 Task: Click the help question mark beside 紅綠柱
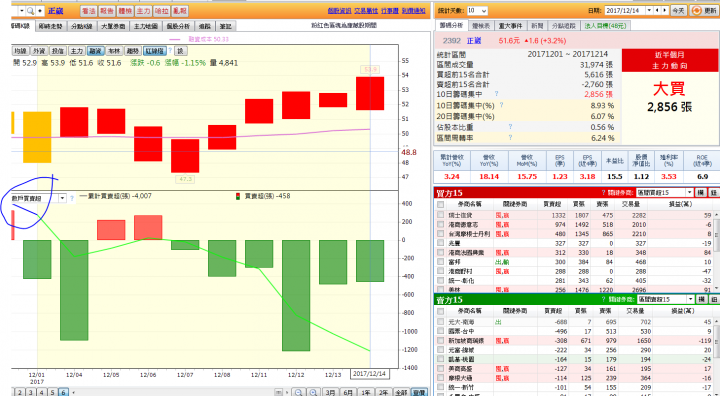tap(170, 51)
